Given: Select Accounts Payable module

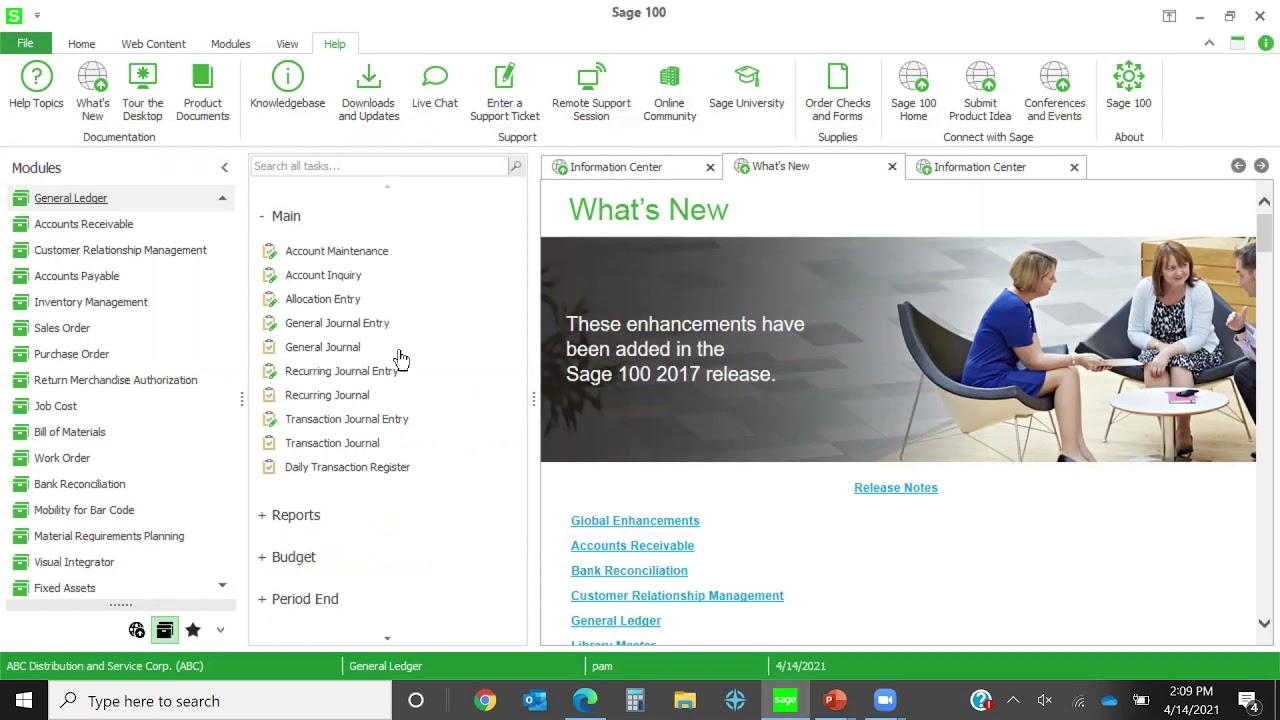Looking at the screenshot, I should [76, 276].
